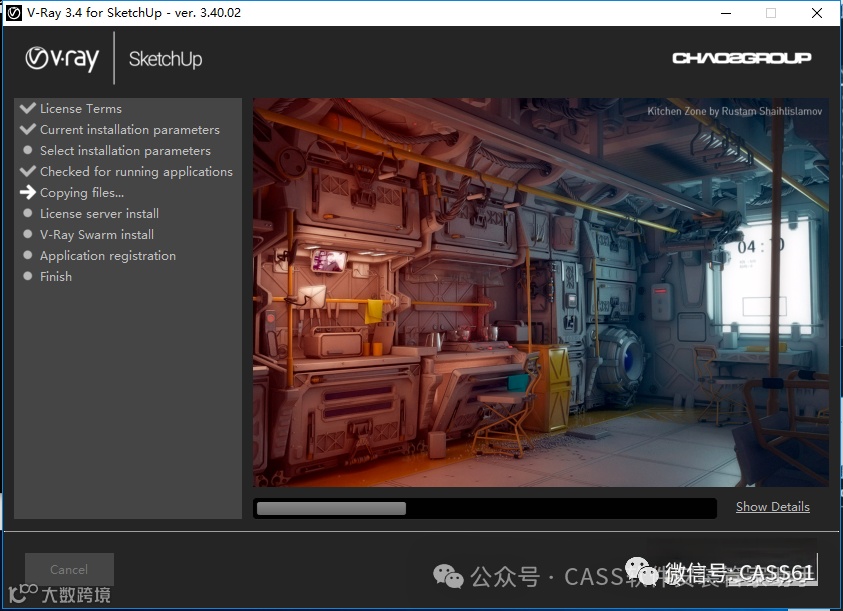Select the 'Copying files...' step text
Screen dimensions: 843x611
tap(82, 193)
